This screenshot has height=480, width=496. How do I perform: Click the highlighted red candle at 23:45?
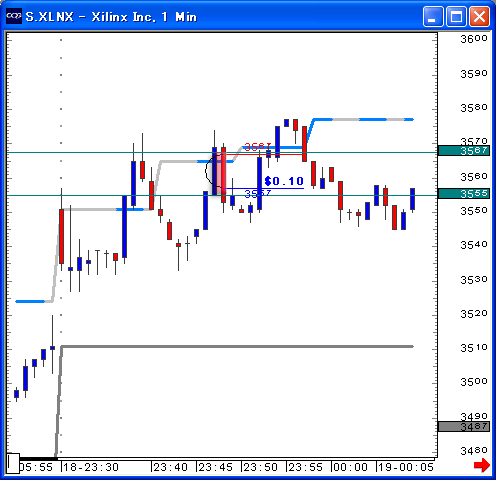[x=223, y=174]
